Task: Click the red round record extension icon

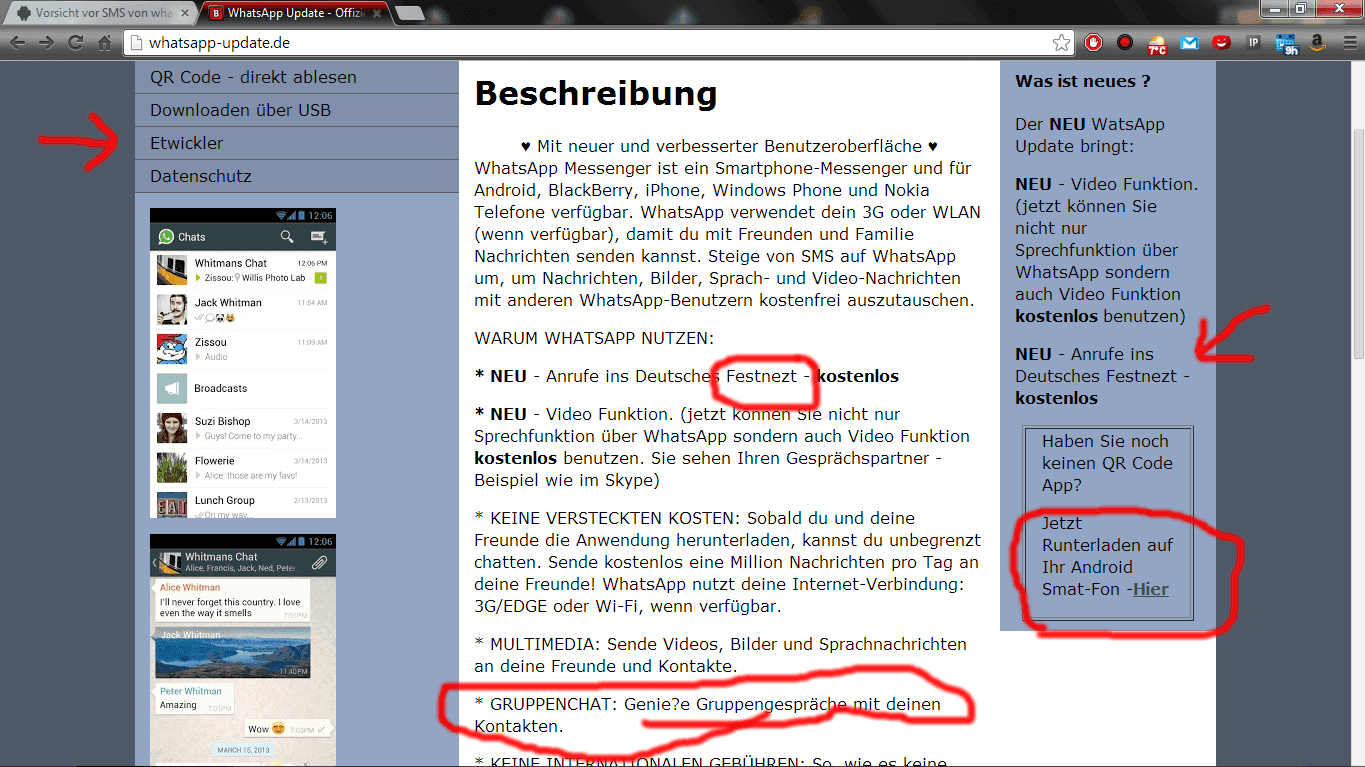Action: [x=1125, y=43]
